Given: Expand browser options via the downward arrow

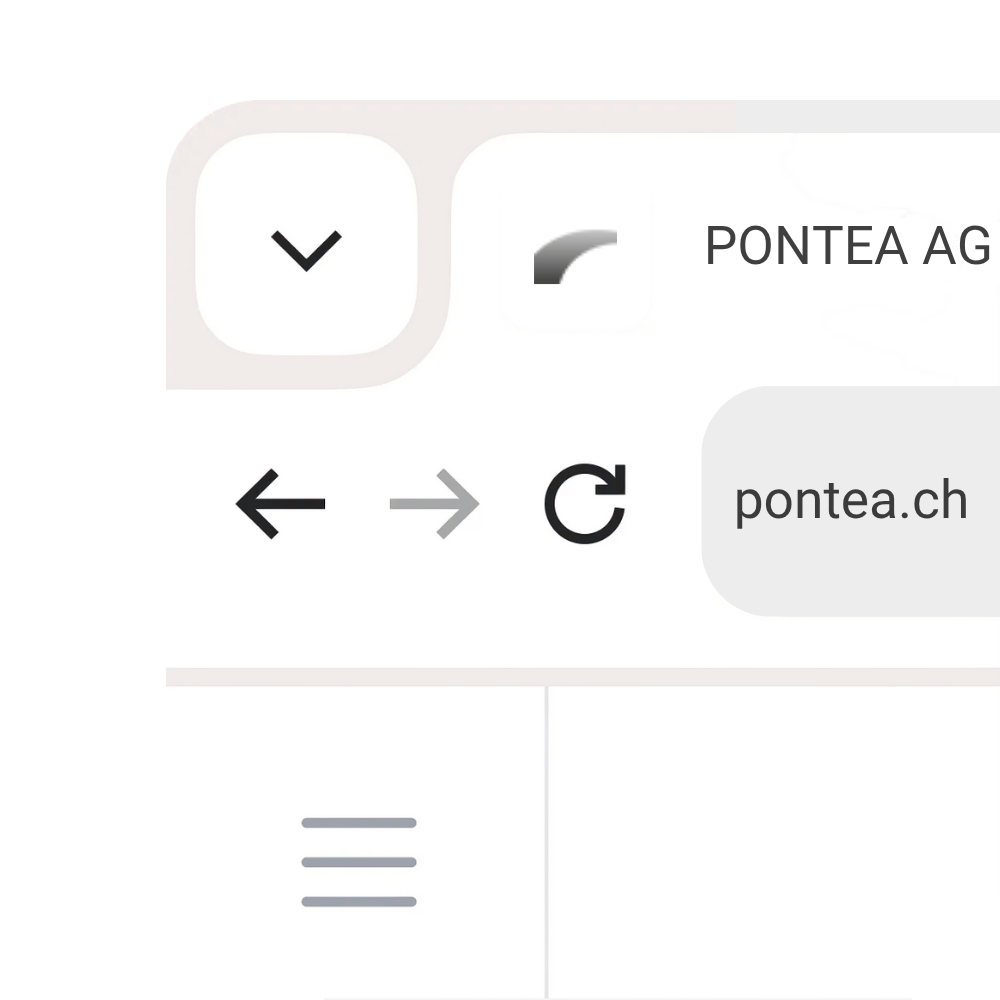Looking at the screenshot, I should (306, 248).
